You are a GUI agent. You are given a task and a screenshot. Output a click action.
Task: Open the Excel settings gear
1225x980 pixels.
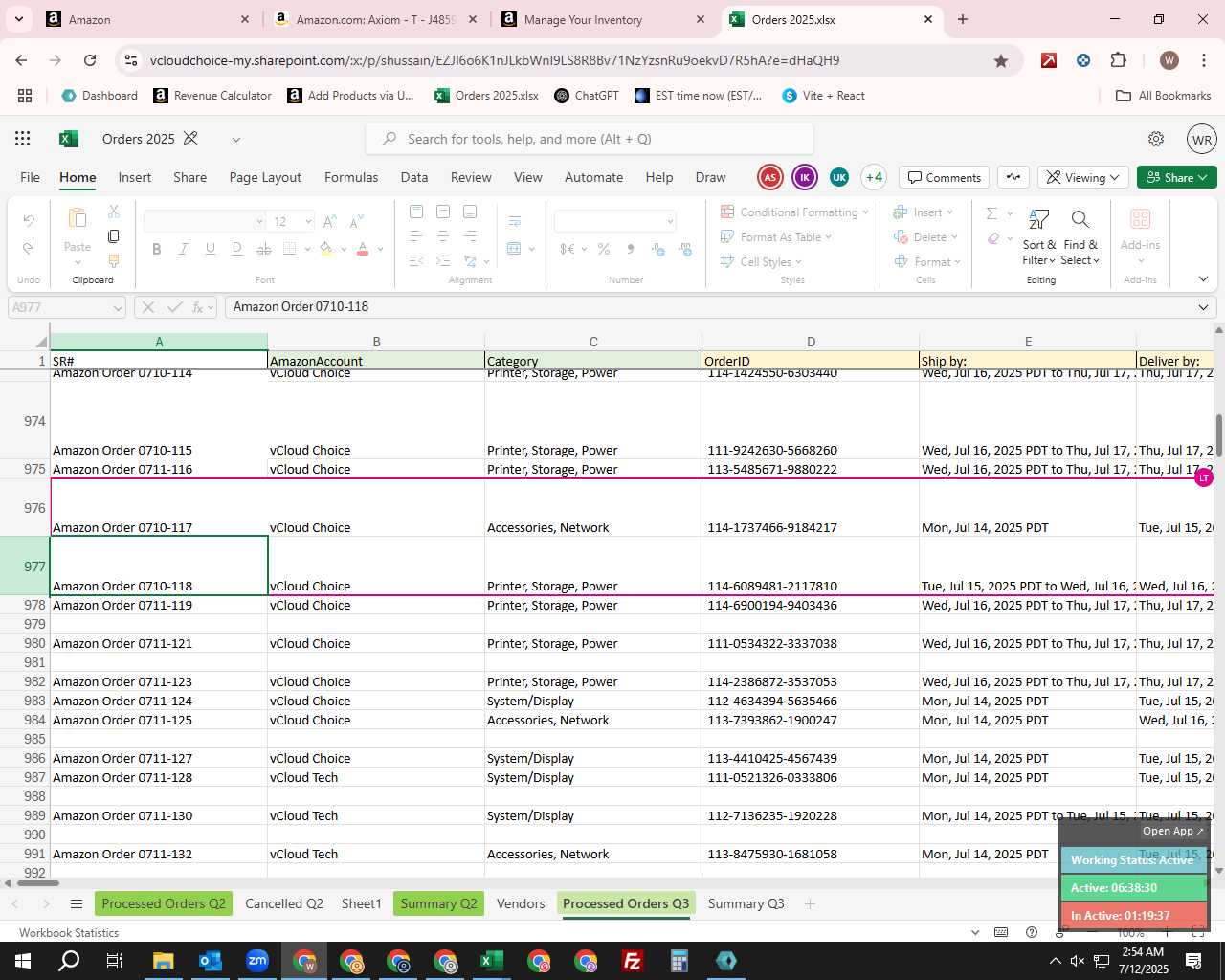[1156, 139]
